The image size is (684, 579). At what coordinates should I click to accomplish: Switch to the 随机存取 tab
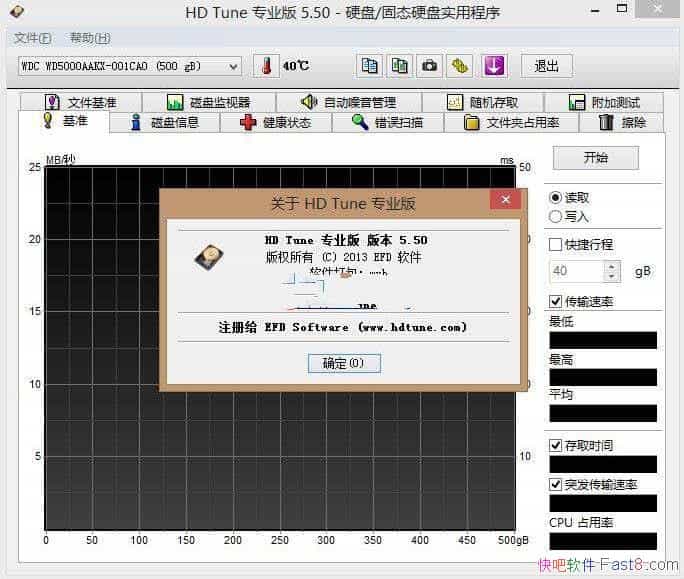(483, 103)
